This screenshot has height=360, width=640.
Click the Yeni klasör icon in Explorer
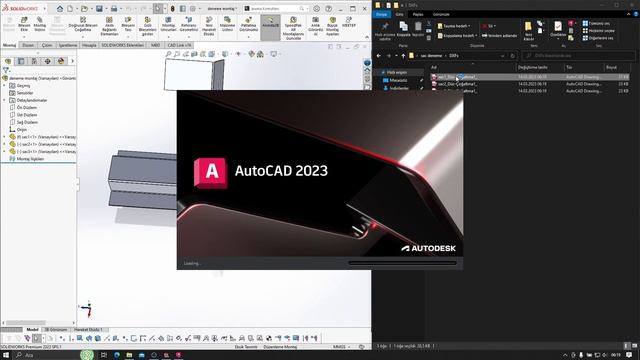tap(528, 31)
